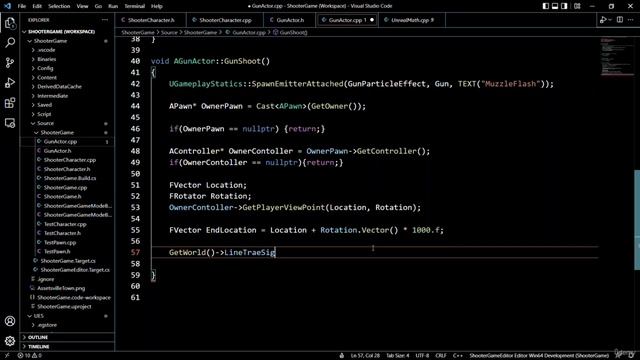The image size is (640, 360).
Task: Split the editor right
Action: (620, 20)
